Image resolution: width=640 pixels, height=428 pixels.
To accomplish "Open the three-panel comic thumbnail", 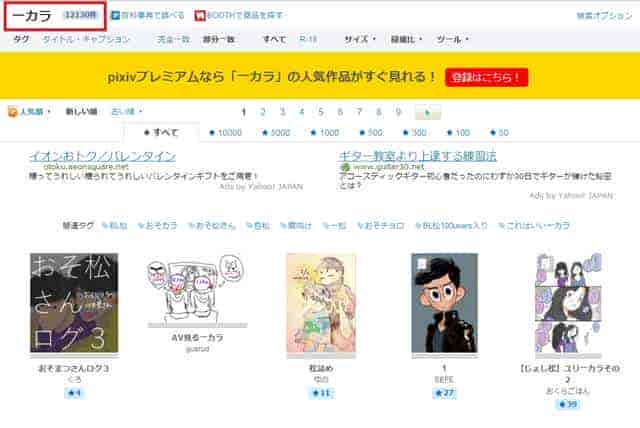I will click(568, 303).
